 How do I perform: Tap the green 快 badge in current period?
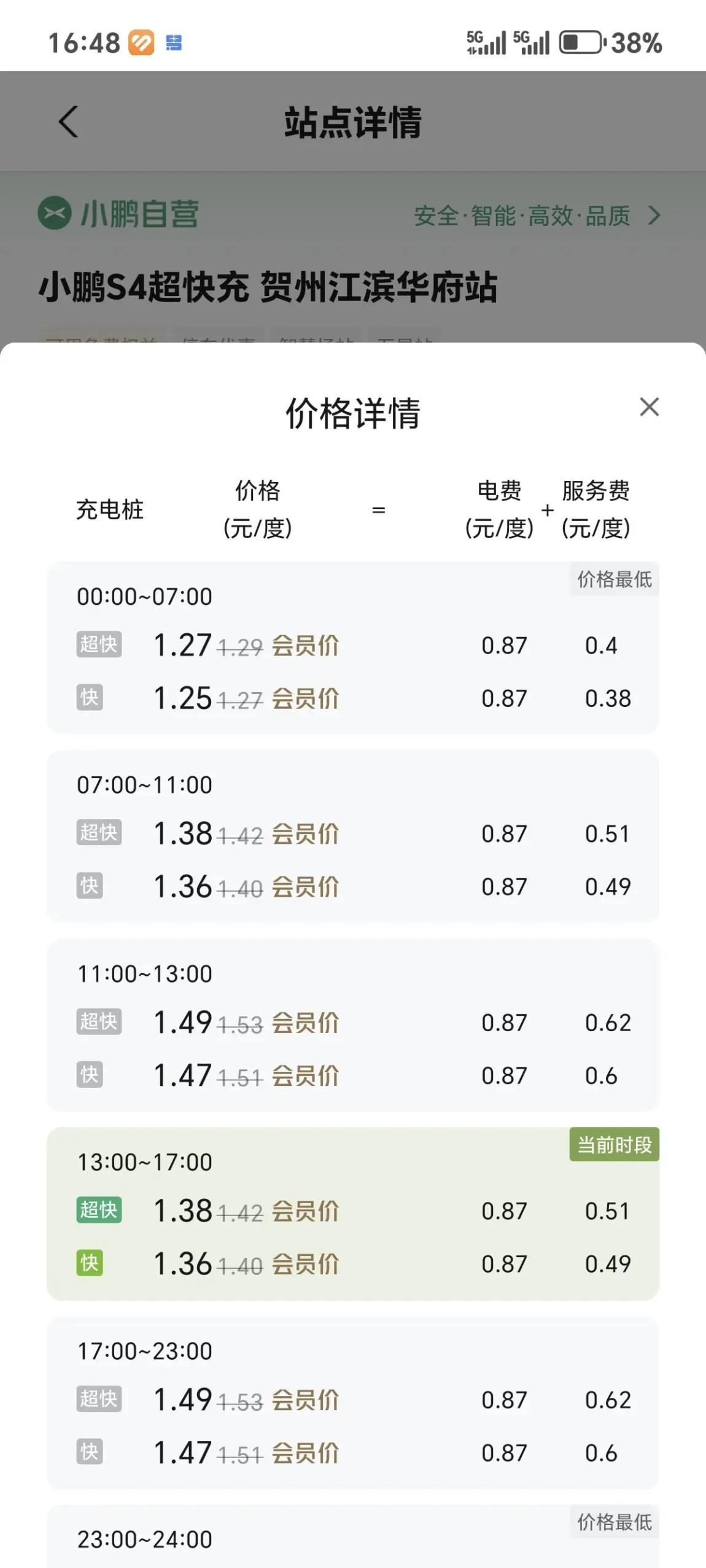[x=90, y=1263]
